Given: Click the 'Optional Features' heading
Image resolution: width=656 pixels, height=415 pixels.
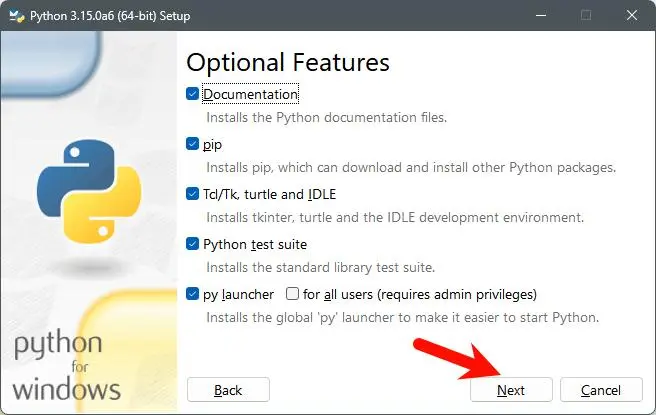Looking at the screenshot, I should click(288, 62).
